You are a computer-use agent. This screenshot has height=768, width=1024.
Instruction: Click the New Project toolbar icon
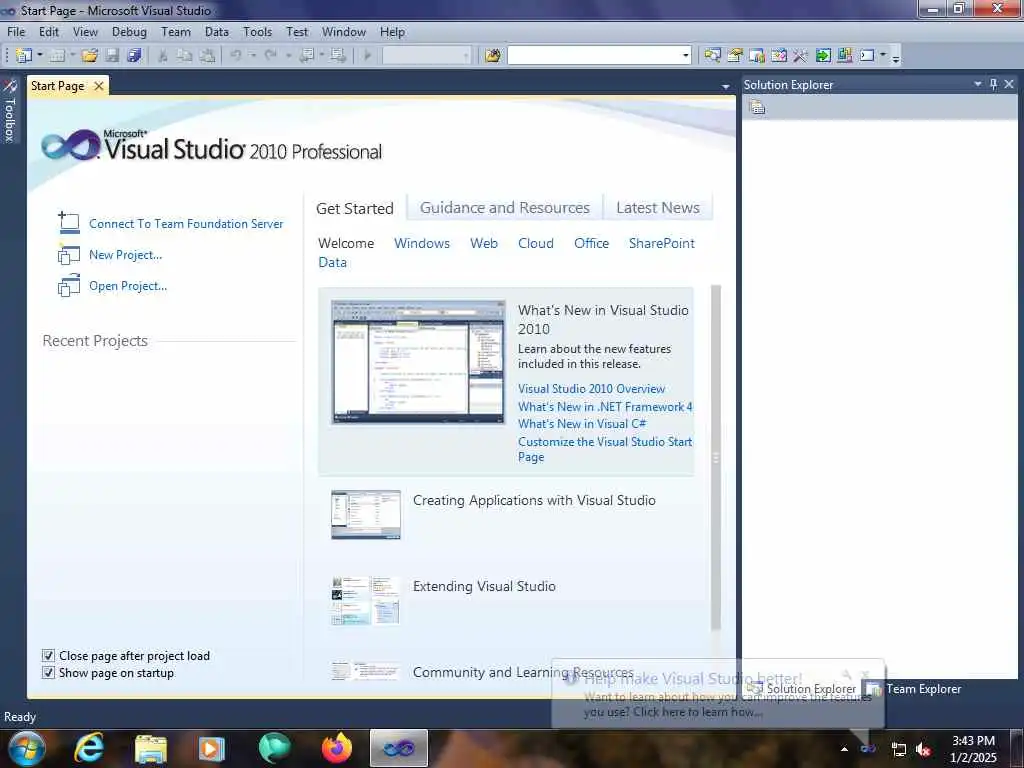pos(24,56)
